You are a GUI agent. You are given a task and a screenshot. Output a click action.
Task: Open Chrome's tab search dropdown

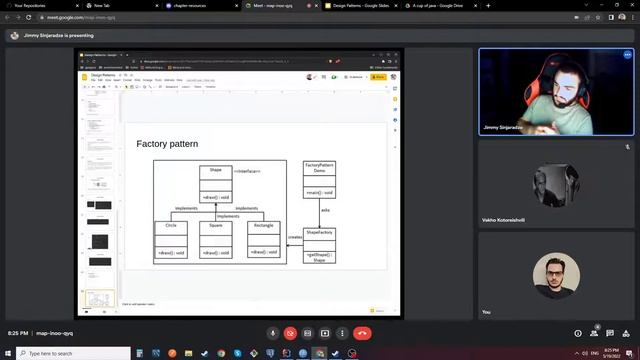587,5
